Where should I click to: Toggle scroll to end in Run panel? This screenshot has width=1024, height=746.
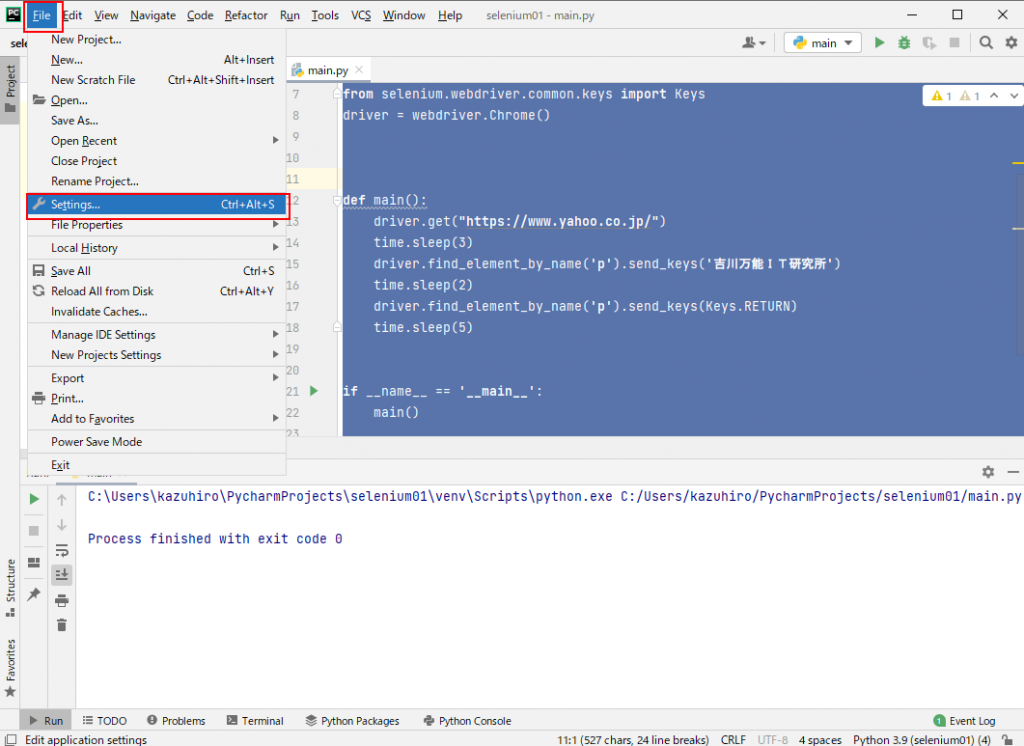click(62, 574)
